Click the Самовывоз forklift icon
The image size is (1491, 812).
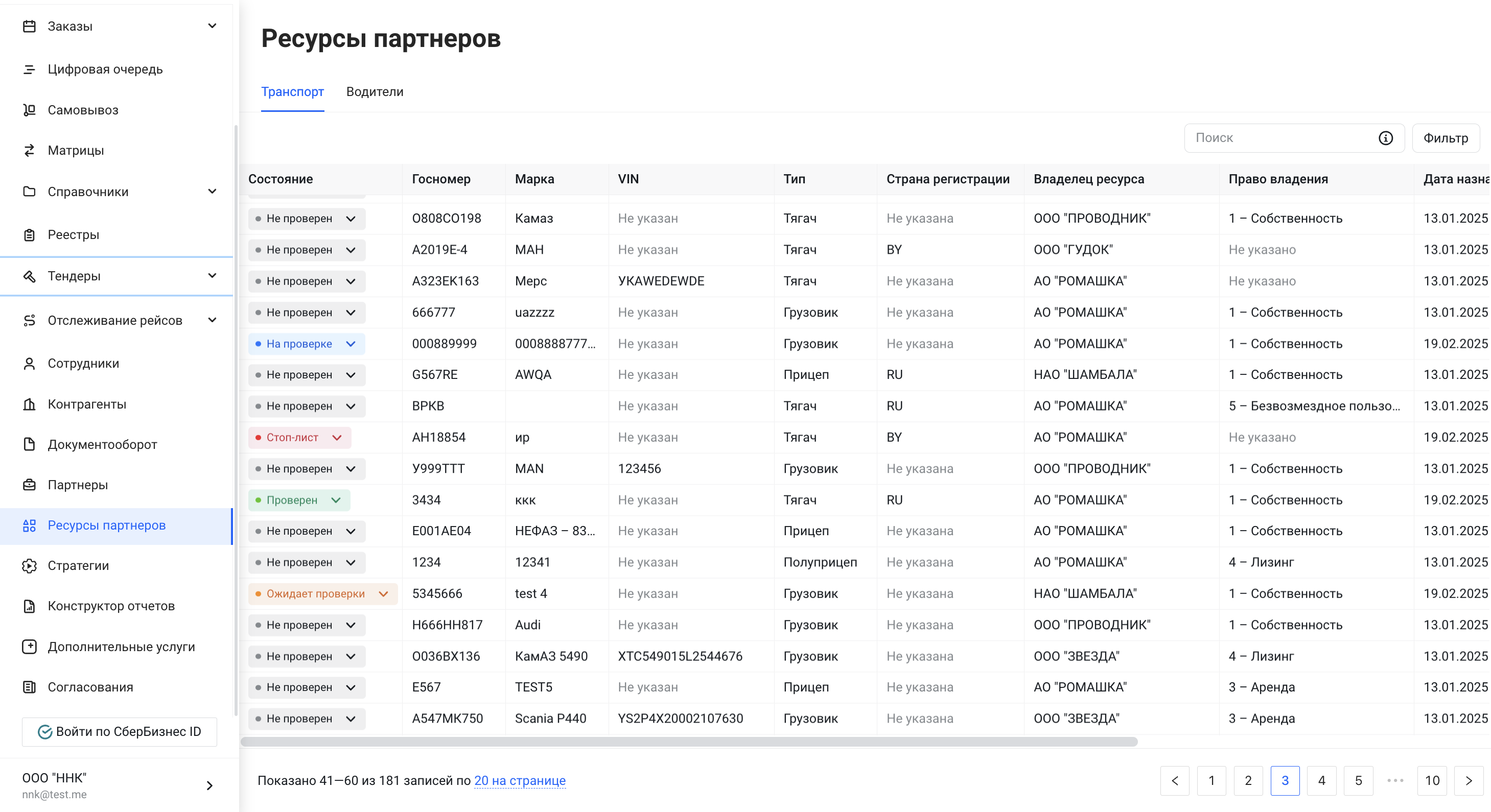point(29,110)
